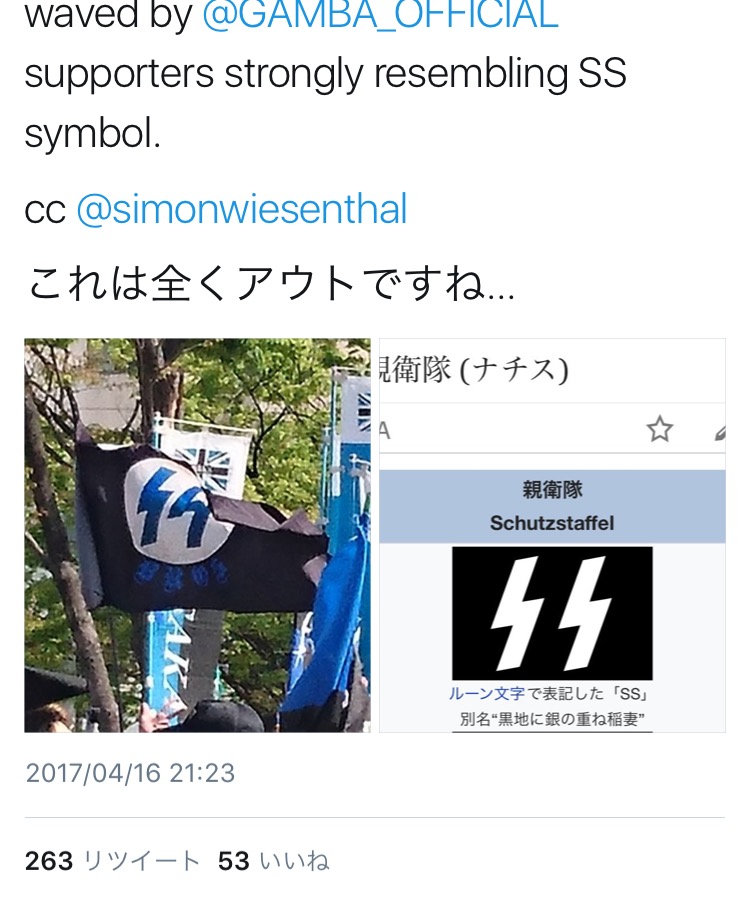Select the 親衛隊 (ナチス) article title
The image size is (750, 902).
point(474,370)
